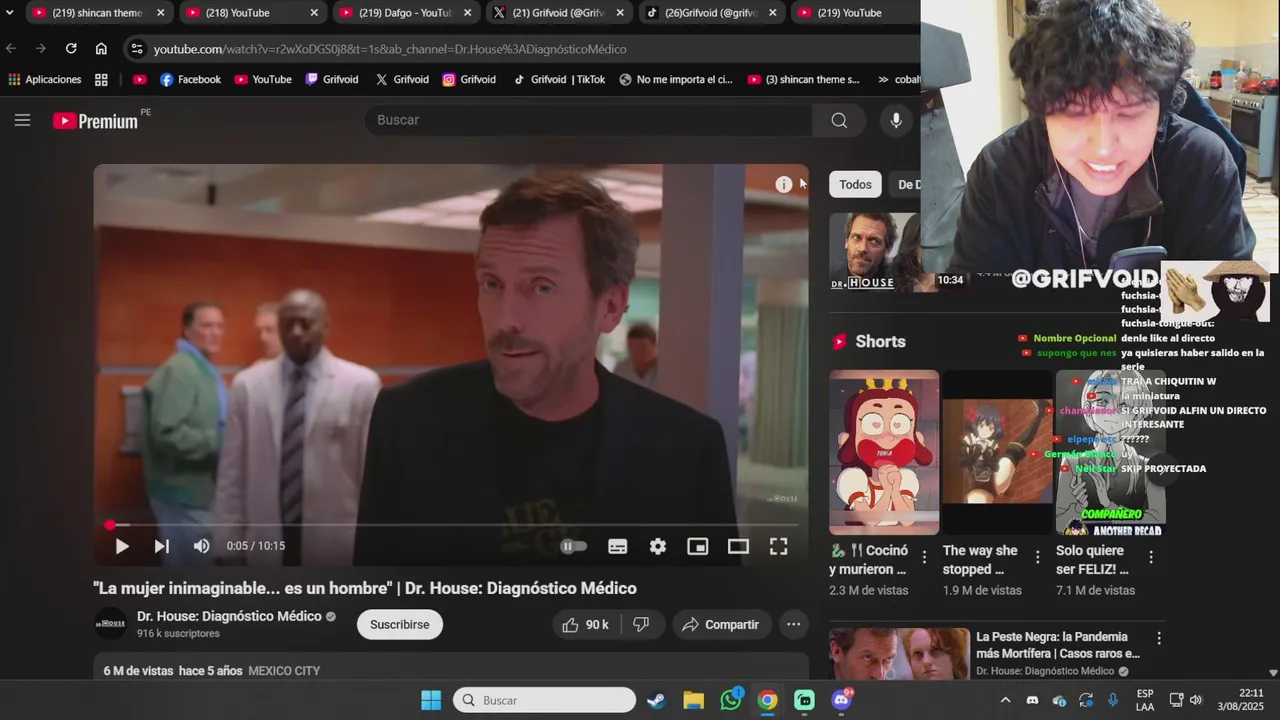Open the YouTube hamburger guide menu
The image size is (1280, 720).
(x=22, y=120)
